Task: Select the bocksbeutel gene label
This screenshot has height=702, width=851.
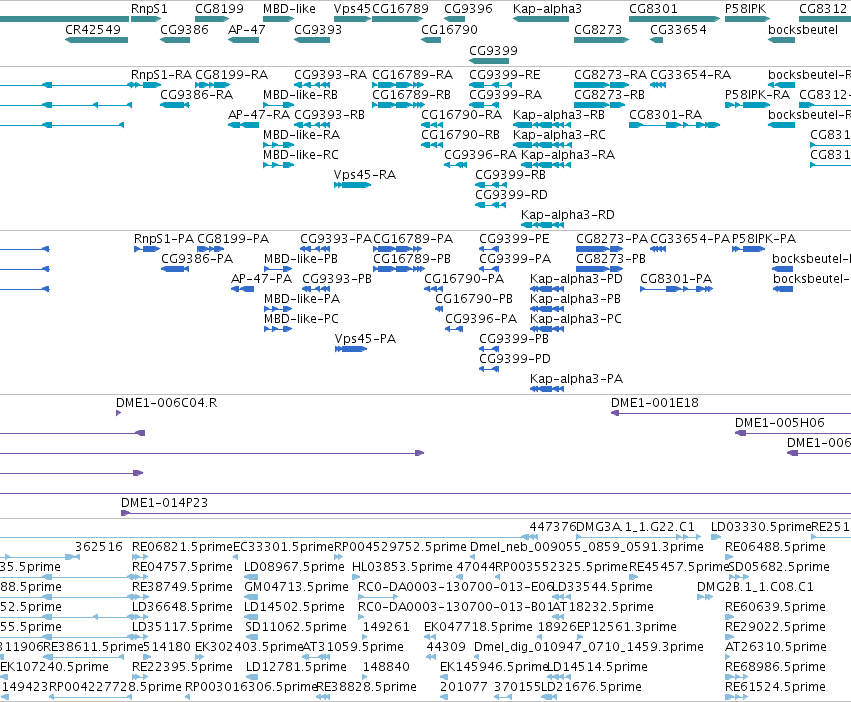Action: (x=803, y=29)
